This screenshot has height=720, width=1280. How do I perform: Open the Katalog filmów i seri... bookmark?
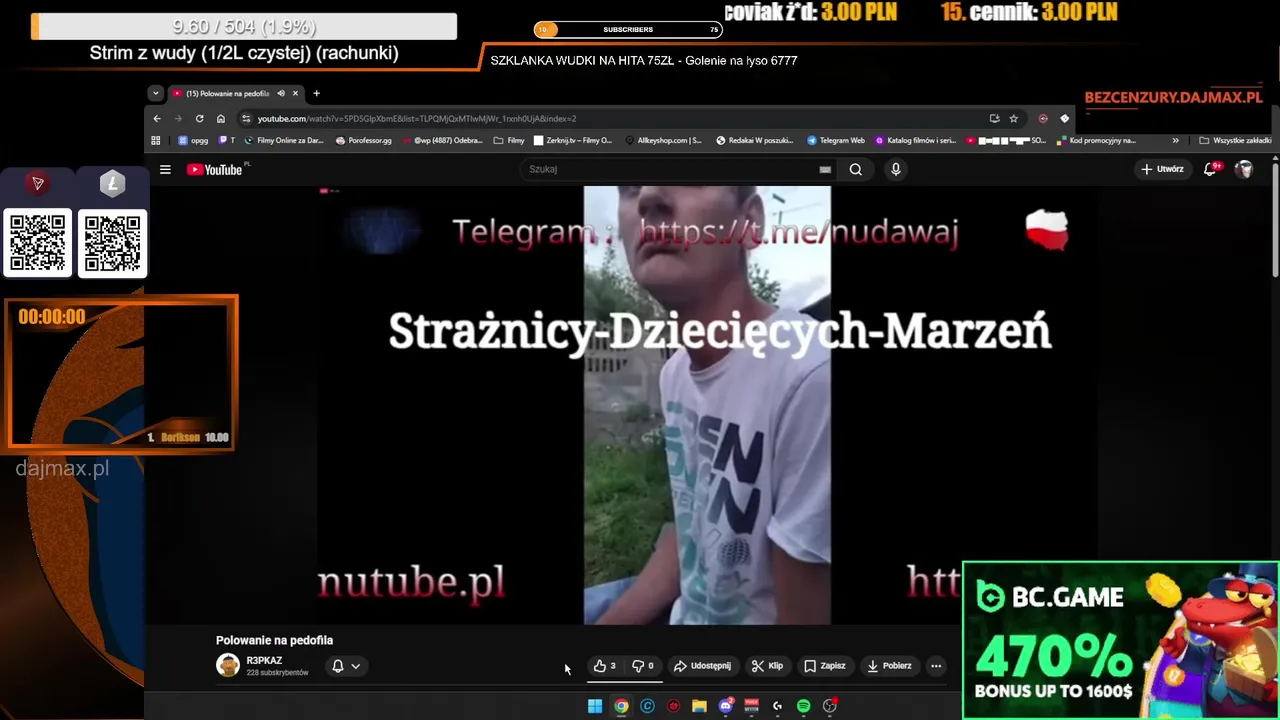[x=916, y=141]
